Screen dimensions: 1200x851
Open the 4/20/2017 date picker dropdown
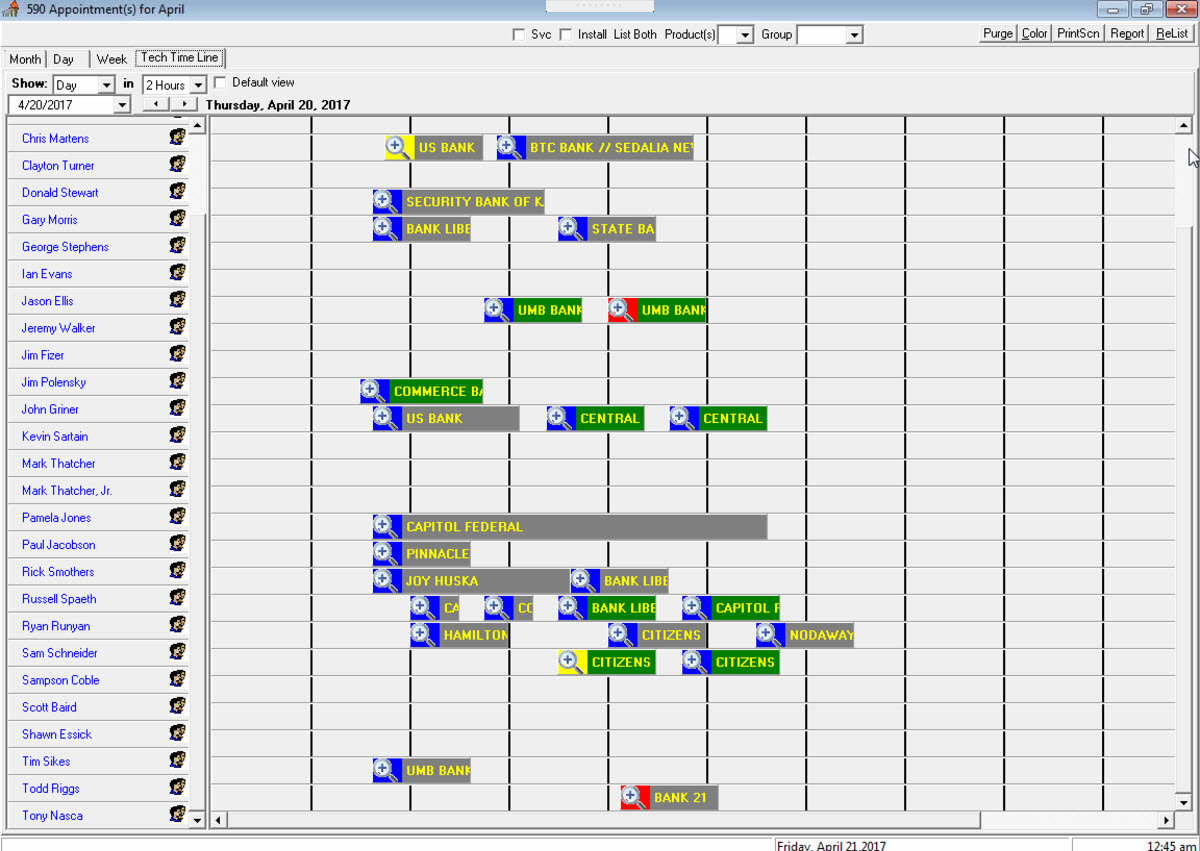tap(122, 104)
